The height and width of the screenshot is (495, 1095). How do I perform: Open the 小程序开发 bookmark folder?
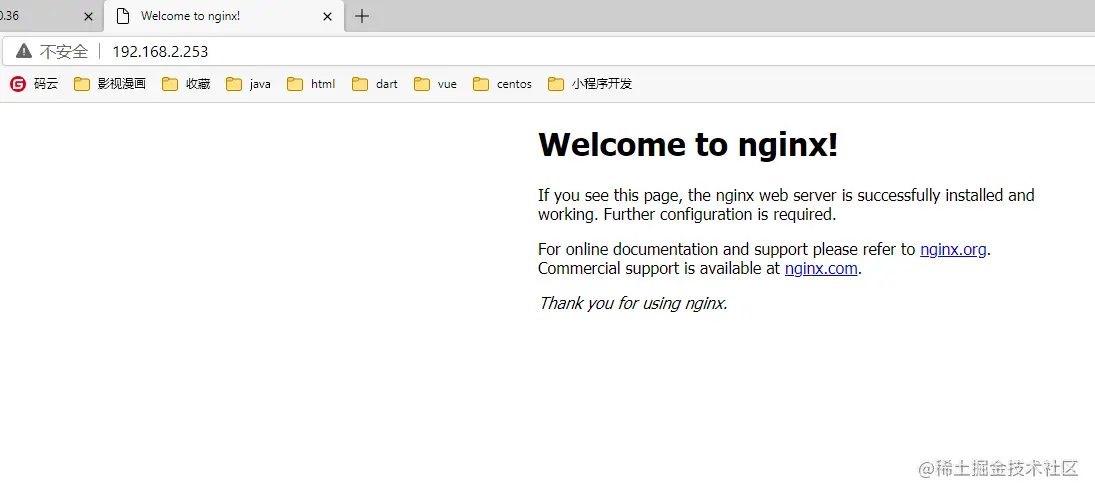click(590, 84)
